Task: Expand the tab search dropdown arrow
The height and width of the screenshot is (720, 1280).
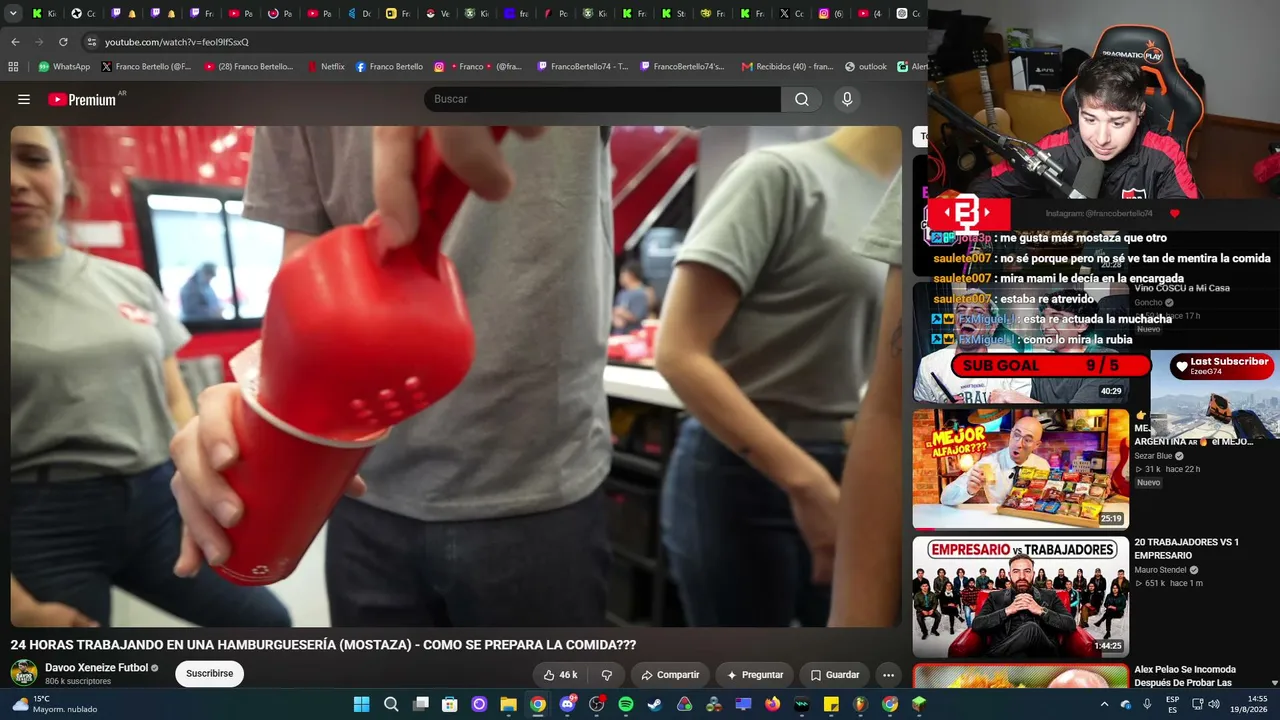Action: (x=15, y=14)
